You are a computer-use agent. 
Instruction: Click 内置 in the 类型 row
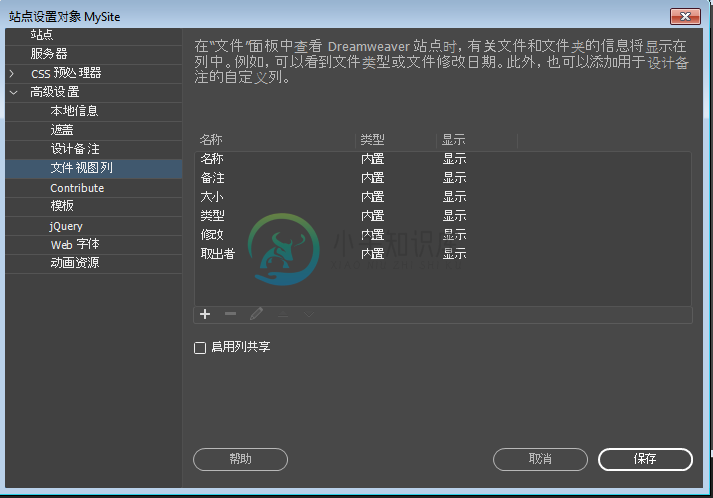[373, 216]
